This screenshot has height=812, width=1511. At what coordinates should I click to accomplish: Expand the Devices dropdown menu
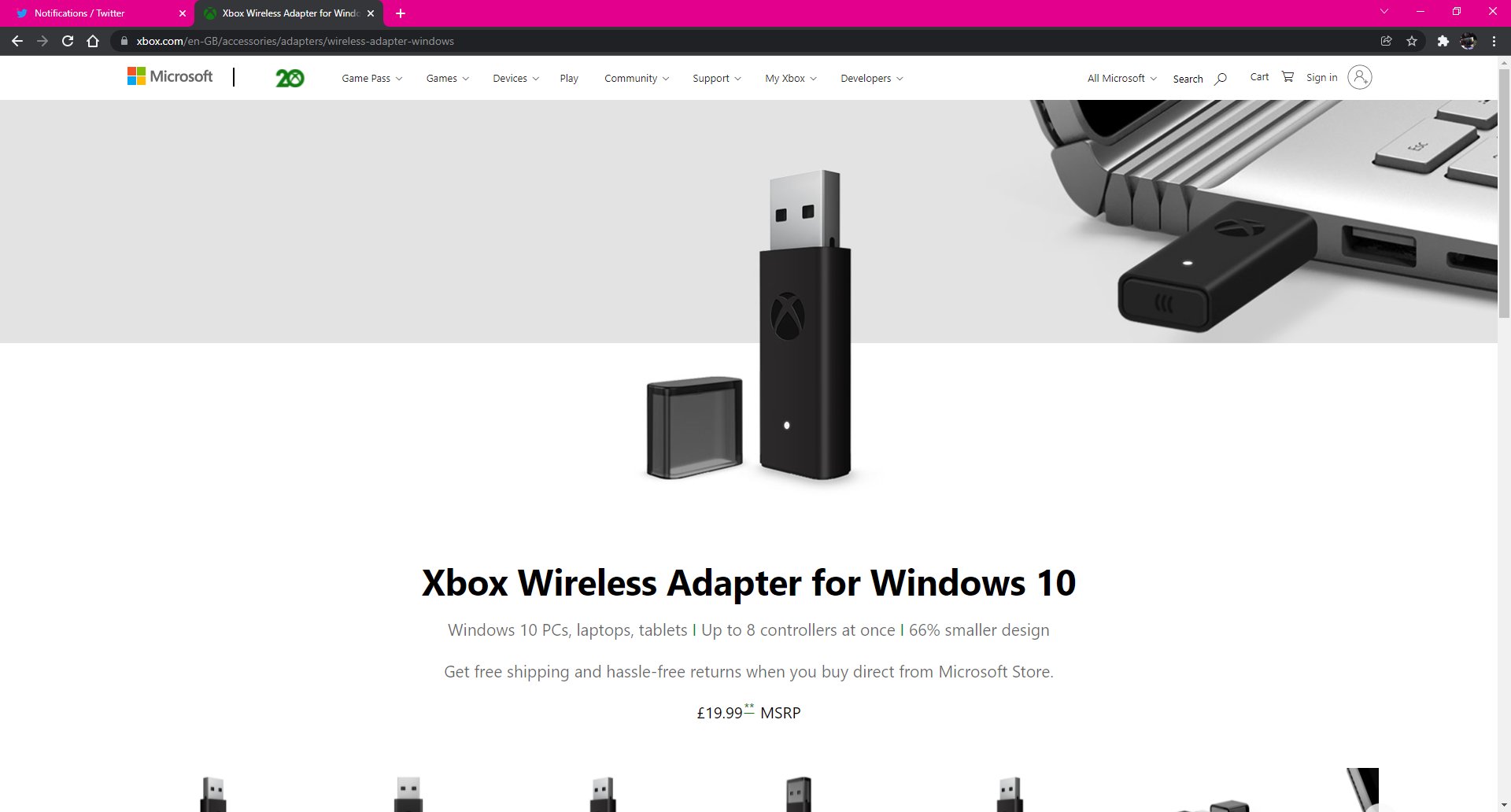(x=516, y=78)
